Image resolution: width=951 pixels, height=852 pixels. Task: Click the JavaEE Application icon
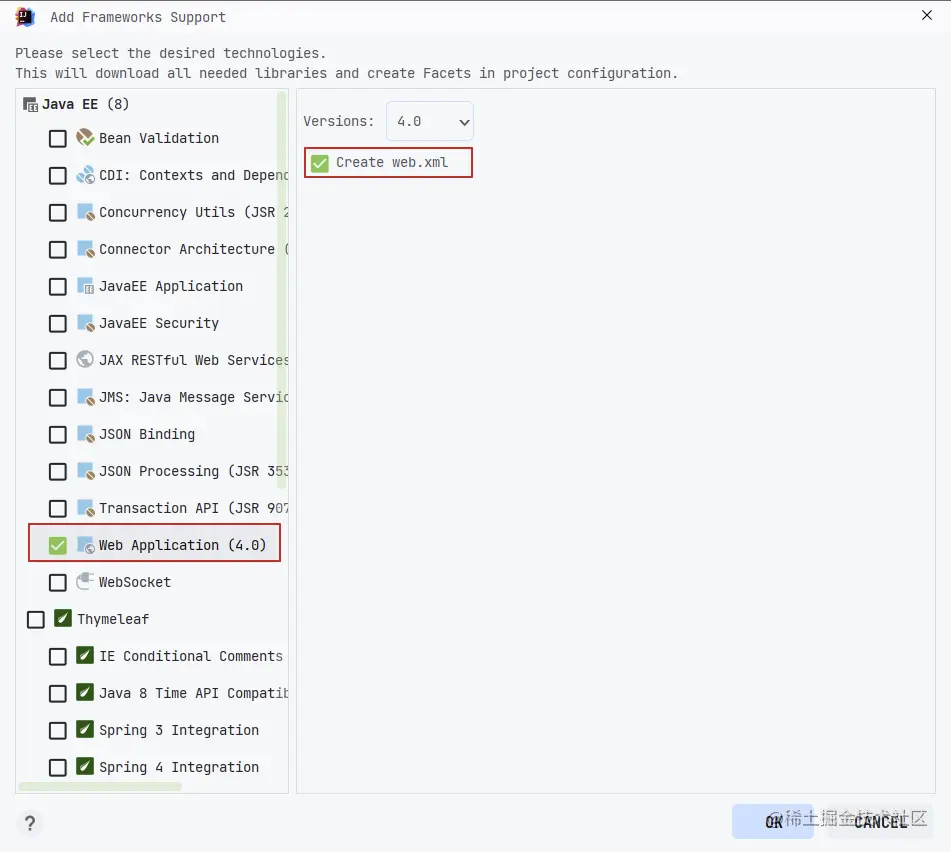pos(85,286)
